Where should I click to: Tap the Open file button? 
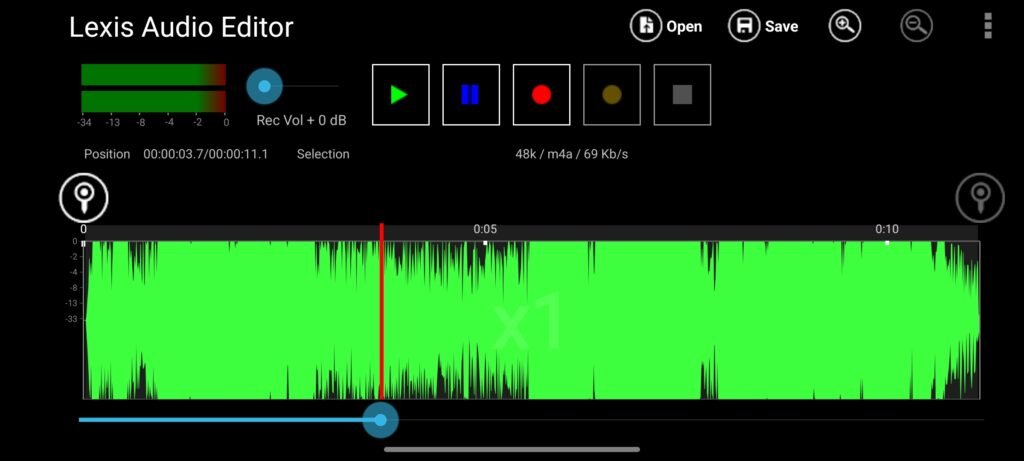(x=666, y=26)
